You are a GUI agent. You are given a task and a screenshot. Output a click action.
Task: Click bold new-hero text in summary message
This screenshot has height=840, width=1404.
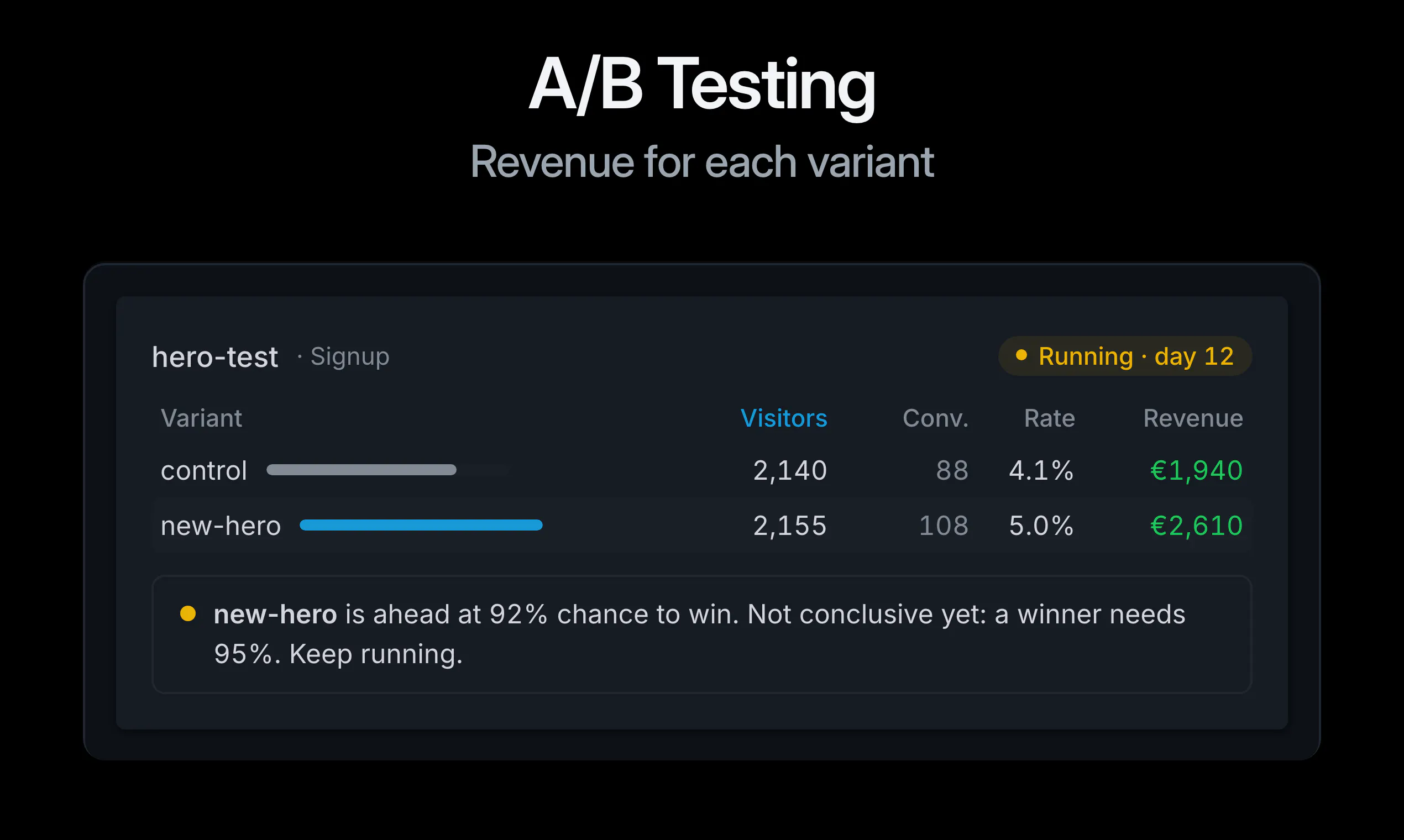tap(275, 614)
